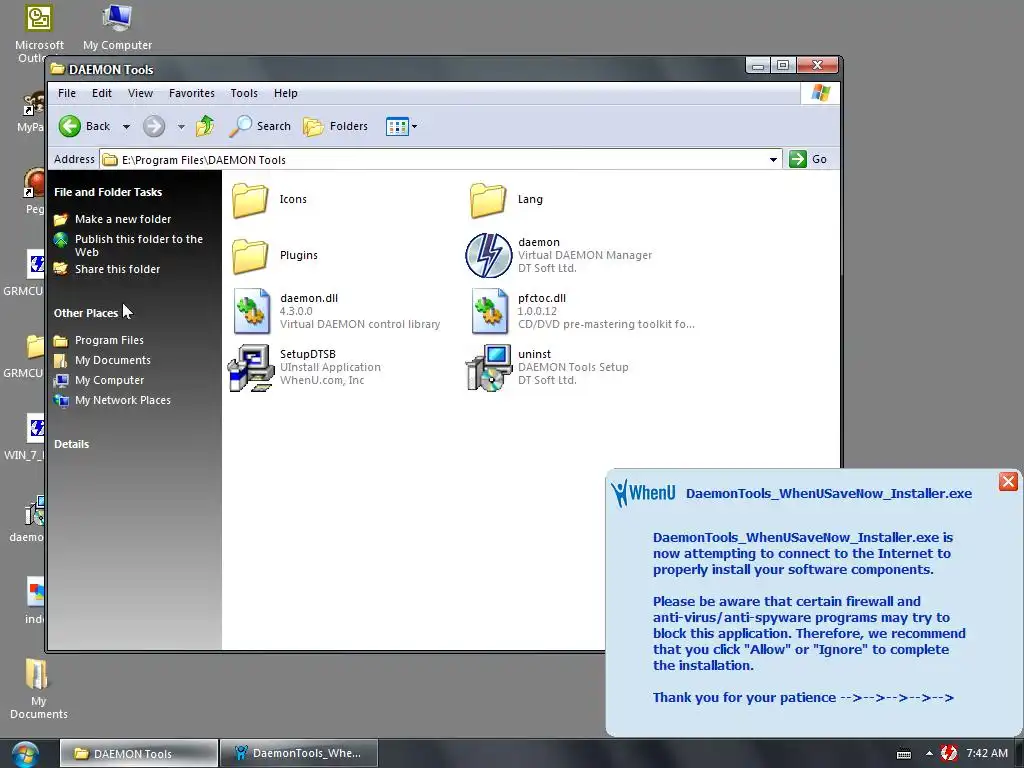Click Share this folder
This screenshot has height=768, width=1024.
pyautogui.click(x=118, y=269)
